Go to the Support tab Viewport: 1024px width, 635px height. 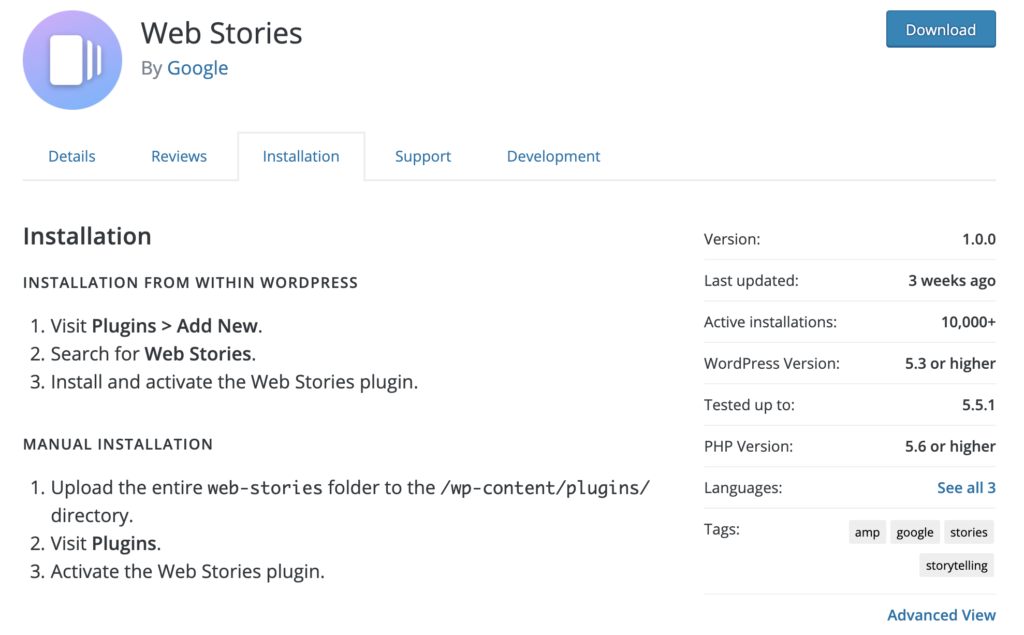click(423, 156)
